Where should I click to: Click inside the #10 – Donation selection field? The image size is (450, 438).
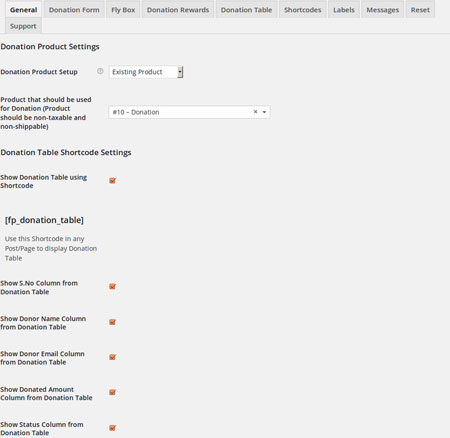coord(189,112)
